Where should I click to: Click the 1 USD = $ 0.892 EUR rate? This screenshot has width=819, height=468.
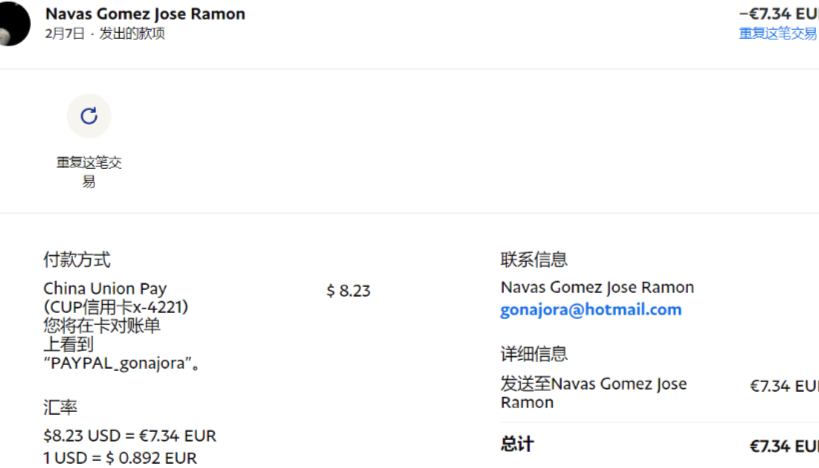120,458
